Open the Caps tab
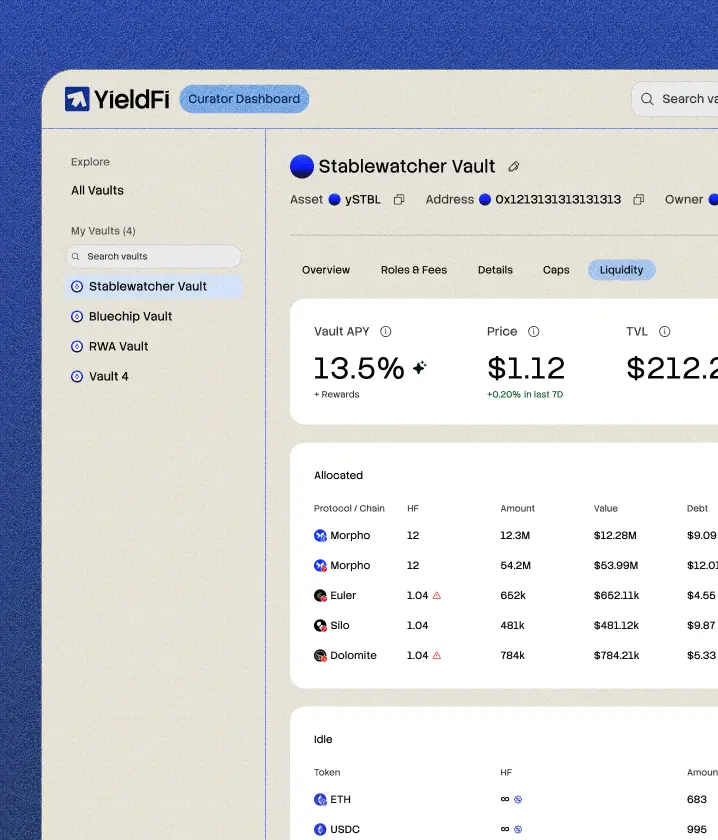718x840 pixels. pos(556,270)
